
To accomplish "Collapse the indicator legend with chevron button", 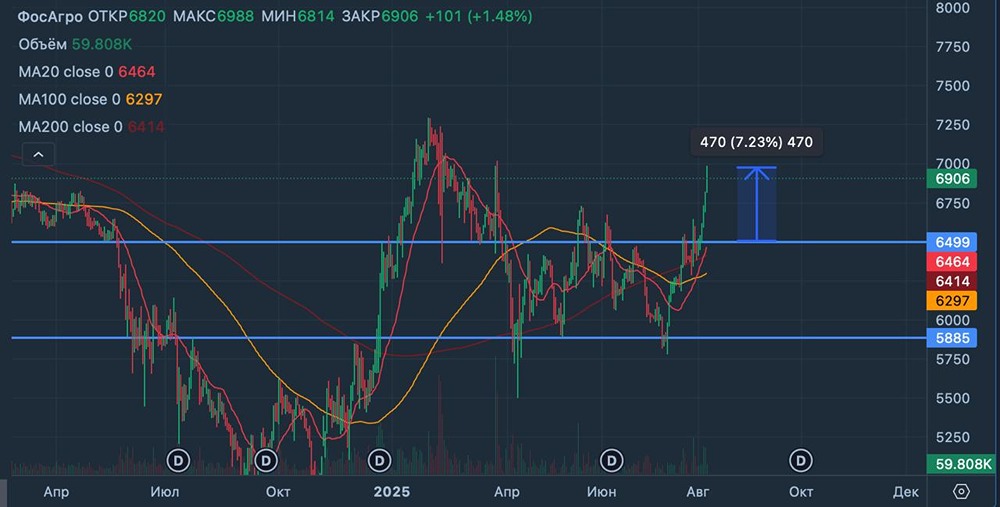I will [x=38, y=155].
